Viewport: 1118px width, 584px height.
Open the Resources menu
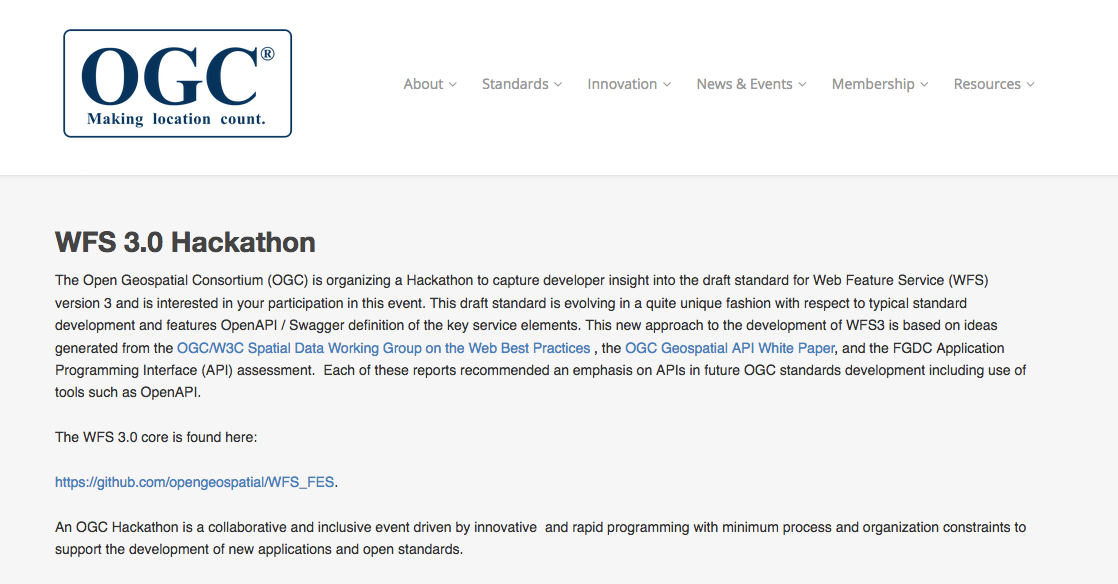click(x=994, y=84)
